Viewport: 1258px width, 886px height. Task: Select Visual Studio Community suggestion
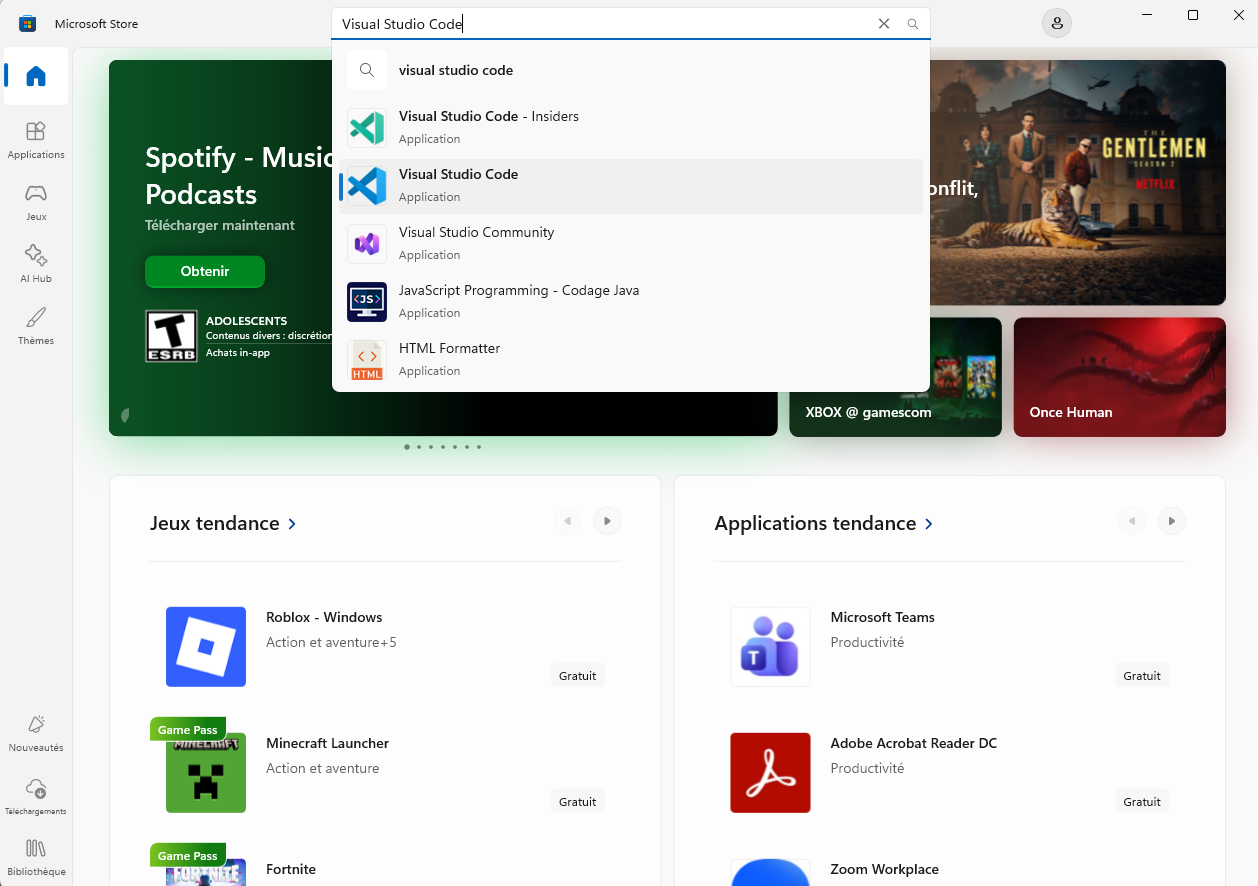[631, 244]
